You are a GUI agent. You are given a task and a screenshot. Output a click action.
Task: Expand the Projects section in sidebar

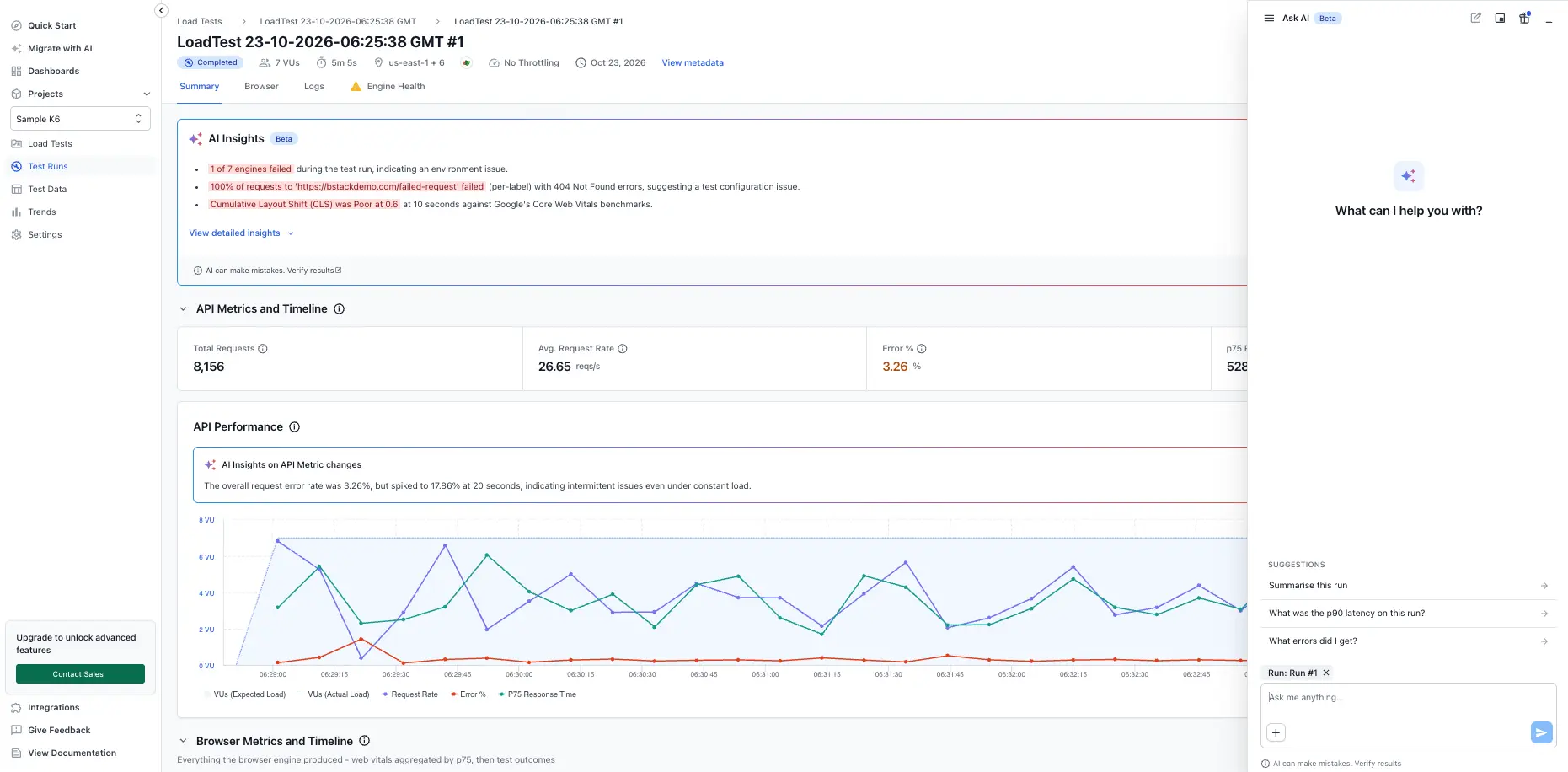pos(147,94)
